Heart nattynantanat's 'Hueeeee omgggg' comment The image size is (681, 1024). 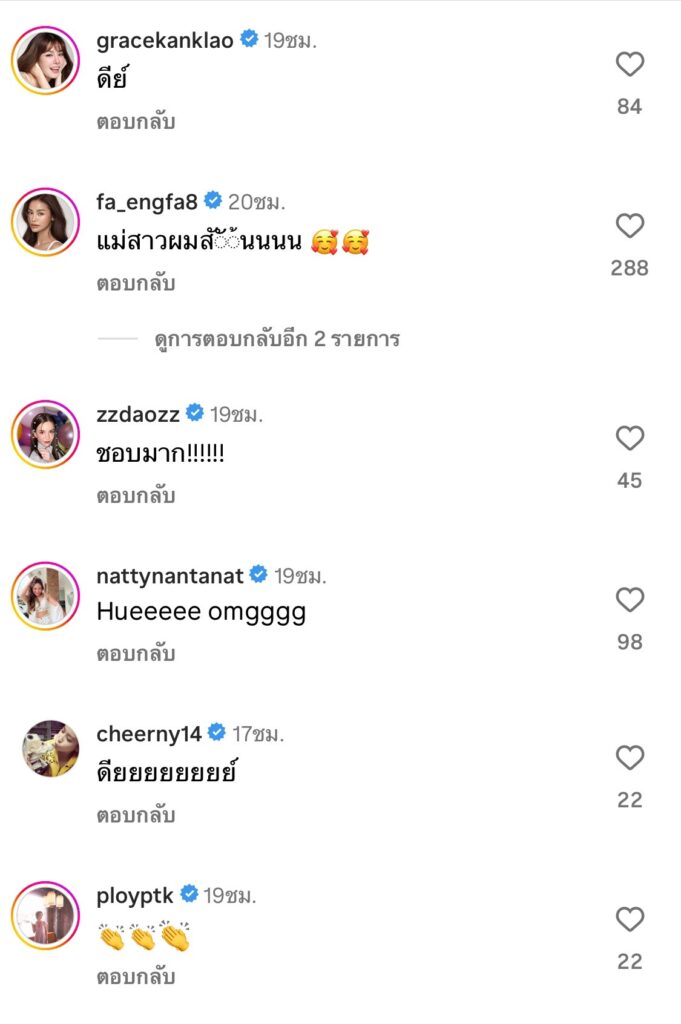click(x=629, y=600)
